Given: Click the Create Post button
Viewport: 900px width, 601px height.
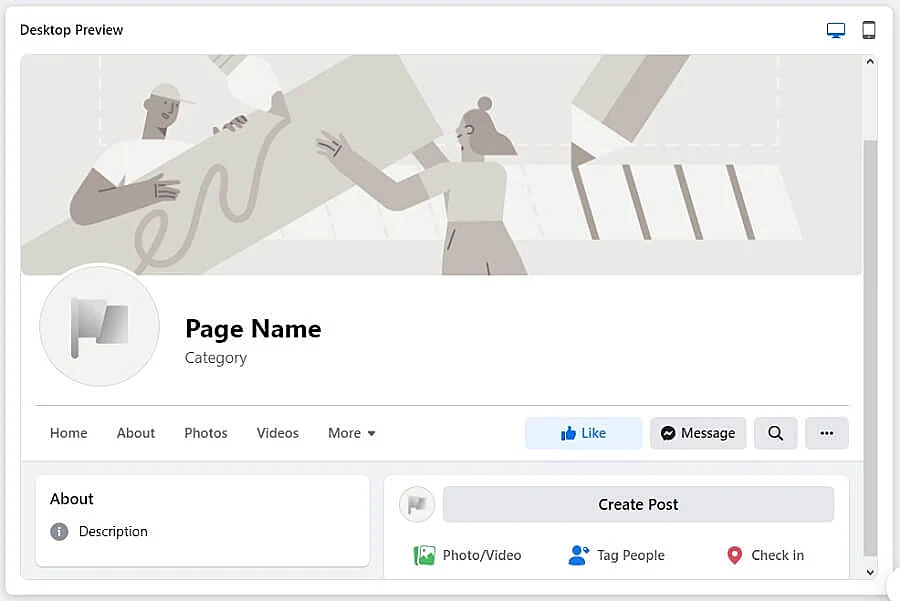Looking at the screenshot, I should [x=638, y=505].
